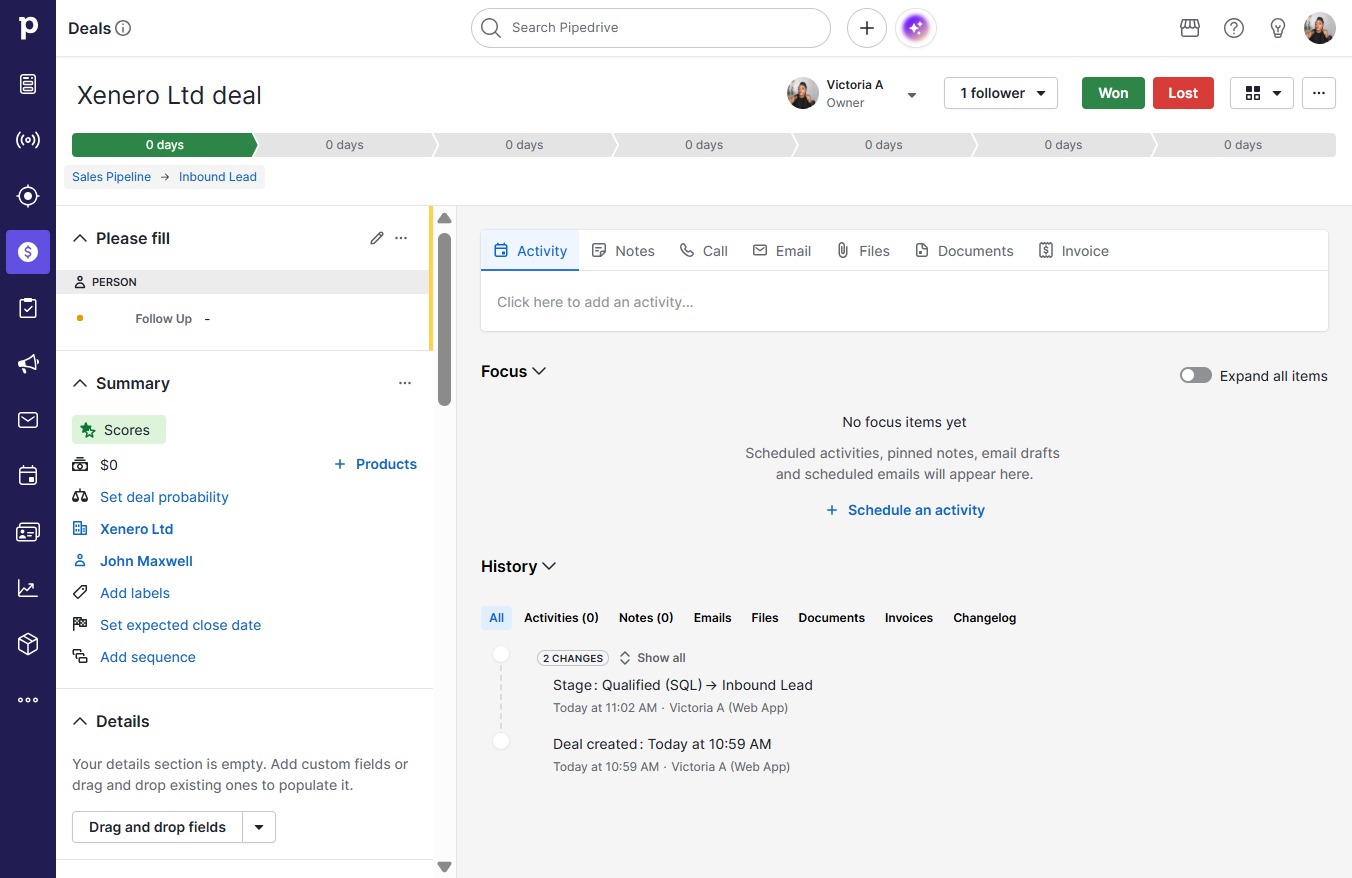The height and width of the screenshot is (878, 1352).
Task: Click the Scores badge
Action: pos(119,430)
